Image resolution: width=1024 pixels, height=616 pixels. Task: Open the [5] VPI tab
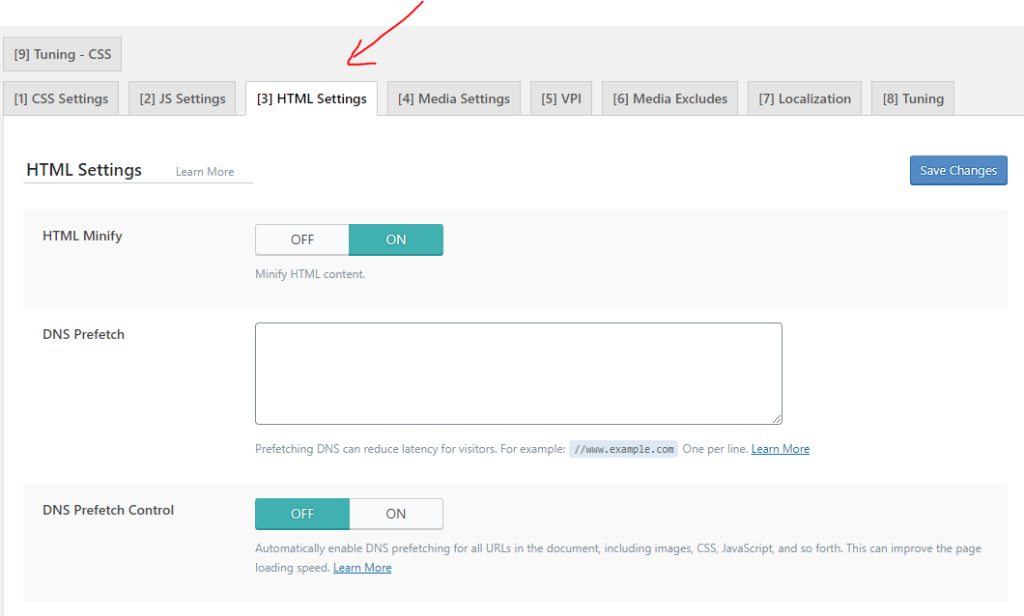click(561, 99)
